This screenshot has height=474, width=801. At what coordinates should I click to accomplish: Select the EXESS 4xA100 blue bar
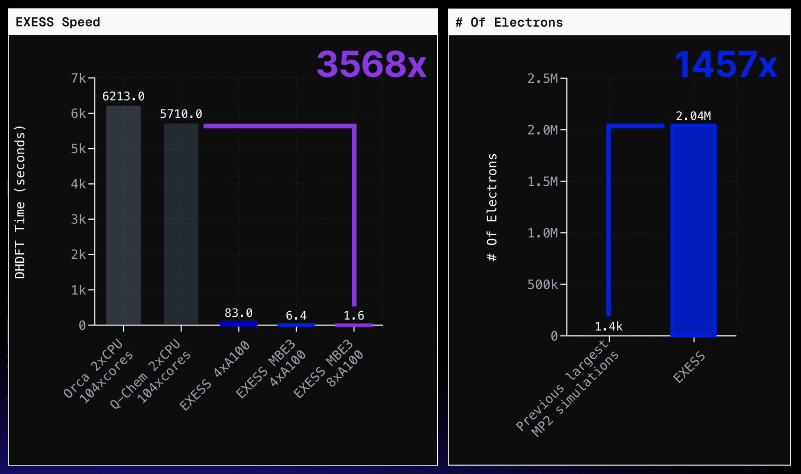pos(238,323)
